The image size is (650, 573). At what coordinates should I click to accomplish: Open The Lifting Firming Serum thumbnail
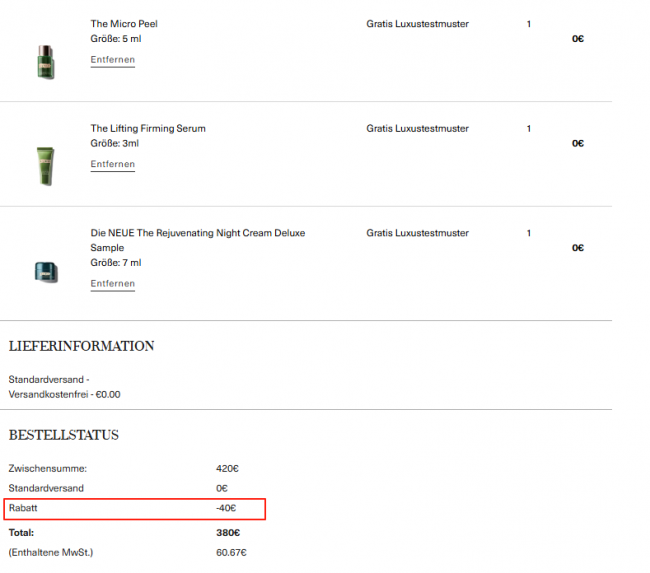click(x=46, y=166)
